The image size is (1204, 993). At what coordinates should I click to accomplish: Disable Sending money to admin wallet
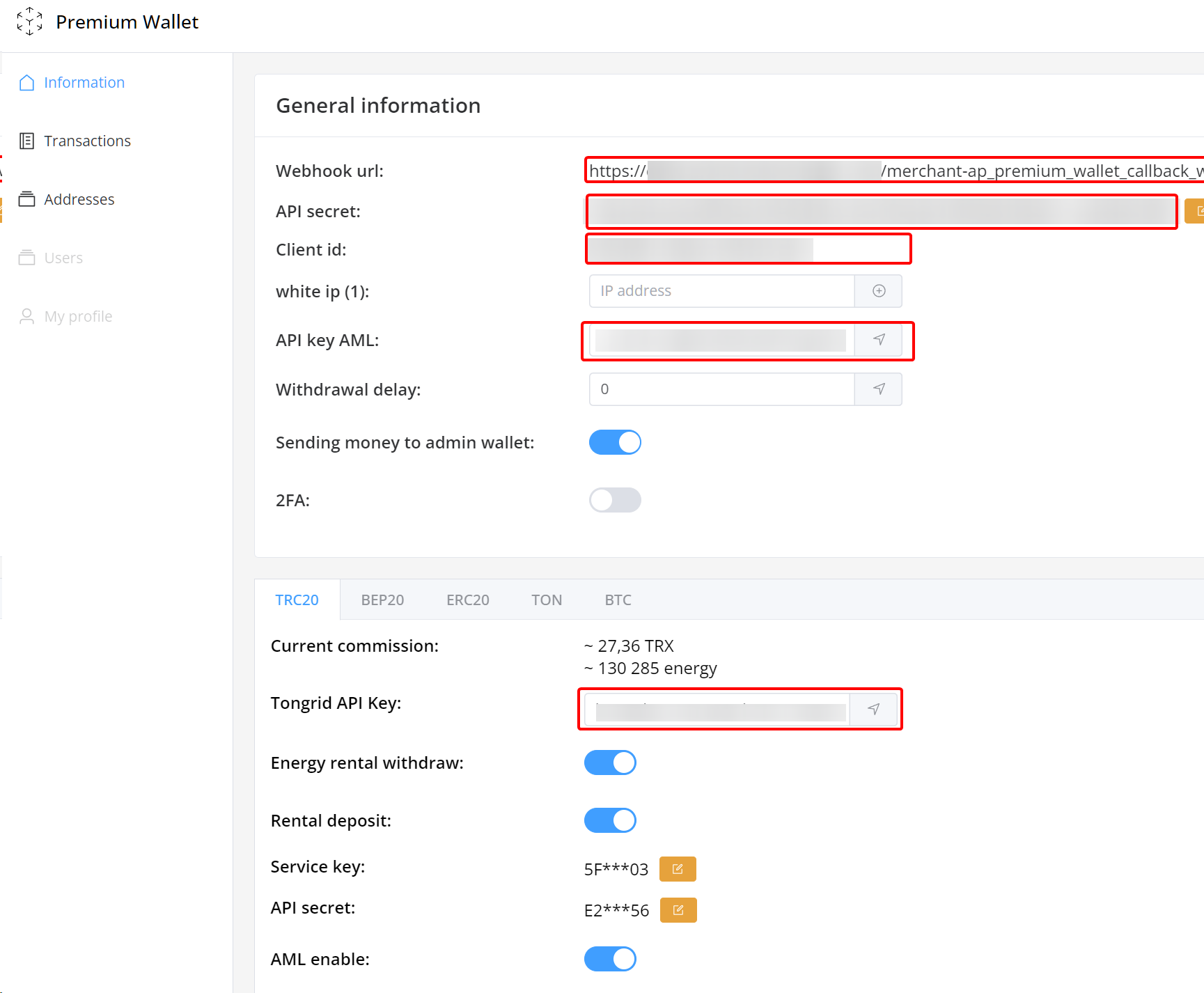615,442
